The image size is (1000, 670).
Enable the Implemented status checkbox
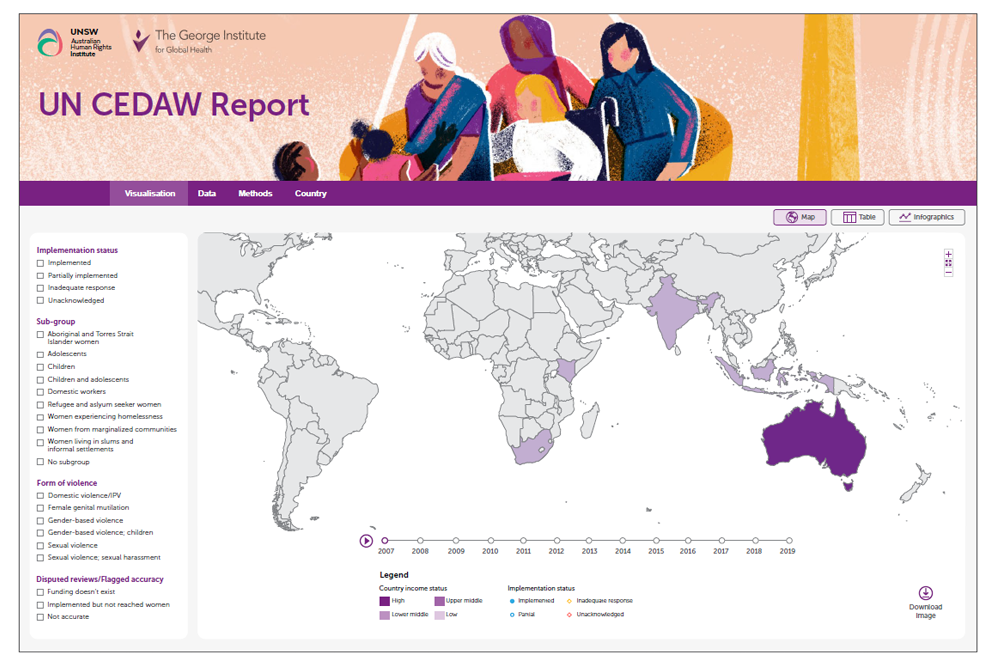click(x=40, y=263)
